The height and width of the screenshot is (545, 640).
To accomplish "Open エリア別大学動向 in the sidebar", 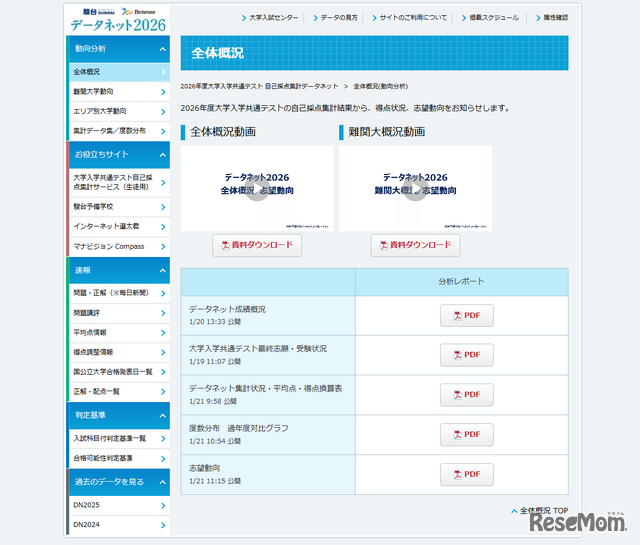I will coord(119,111).
